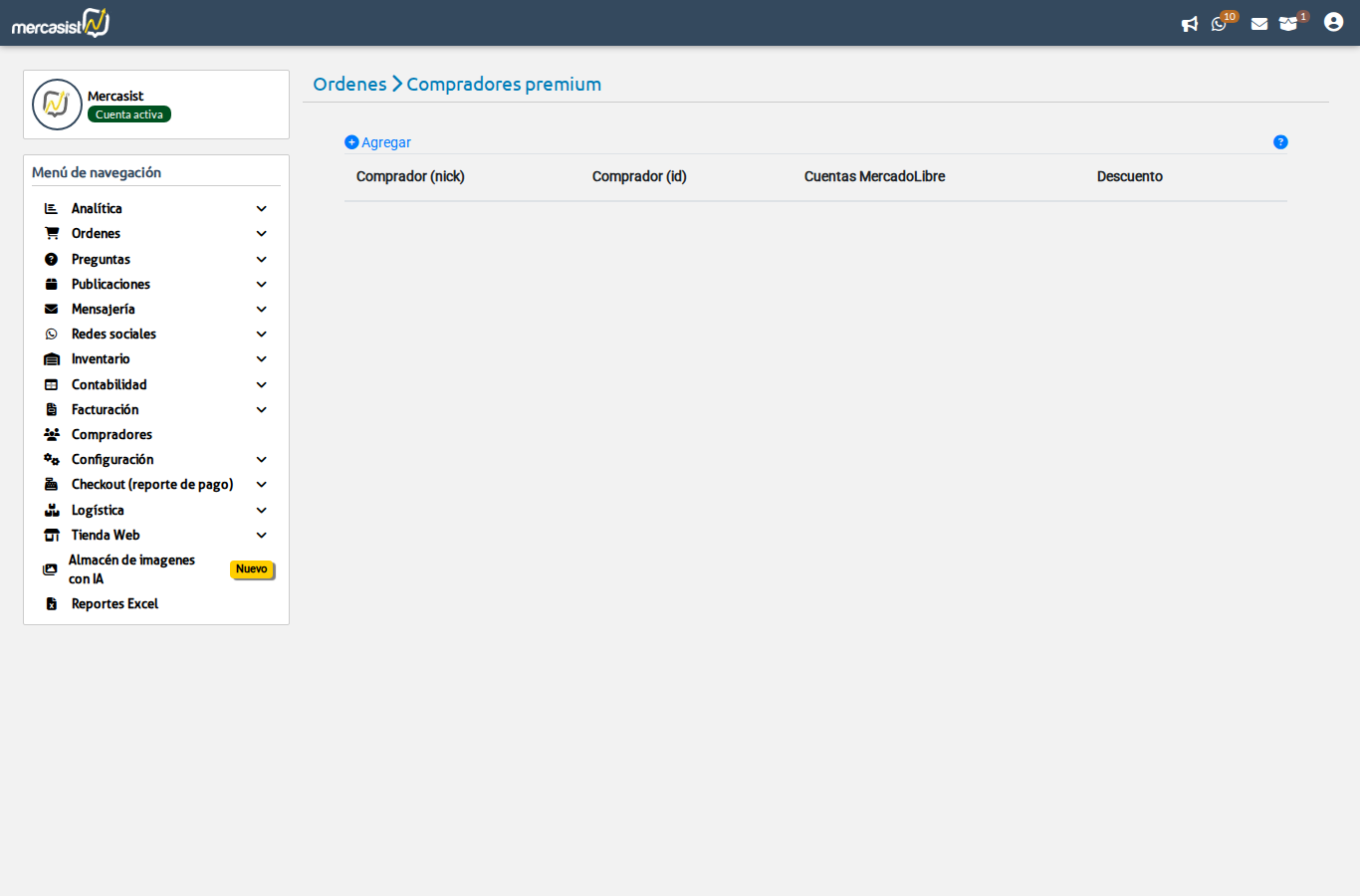Click the Nuevo badge next to Almacén
Screen dimensions: 1360x896
[252, 569]
